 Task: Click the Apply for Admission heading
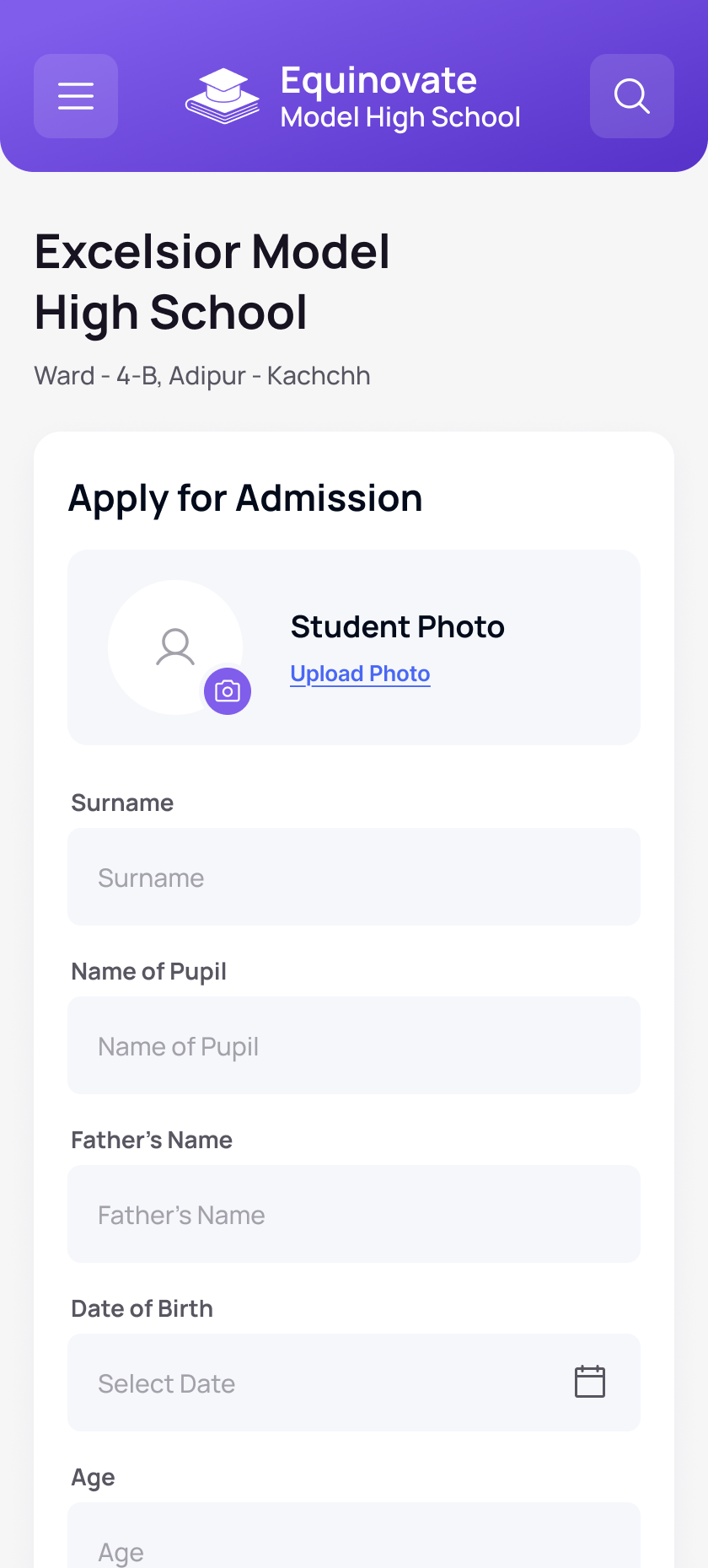click(x=245, y=498)
